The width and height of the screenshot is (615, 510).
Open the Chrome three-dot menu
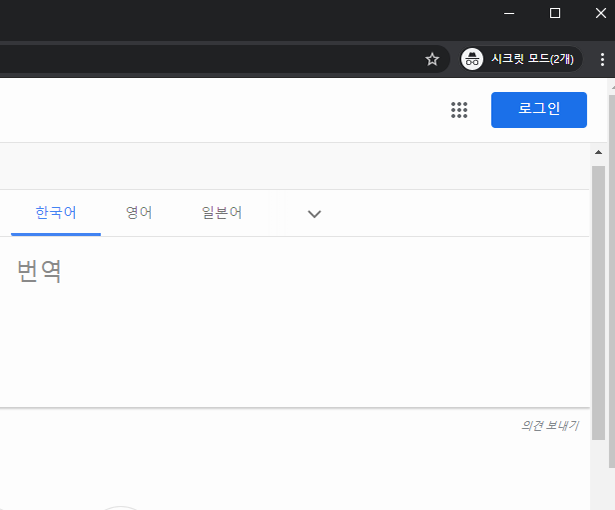pyautogui.click(x=602, y=59)
